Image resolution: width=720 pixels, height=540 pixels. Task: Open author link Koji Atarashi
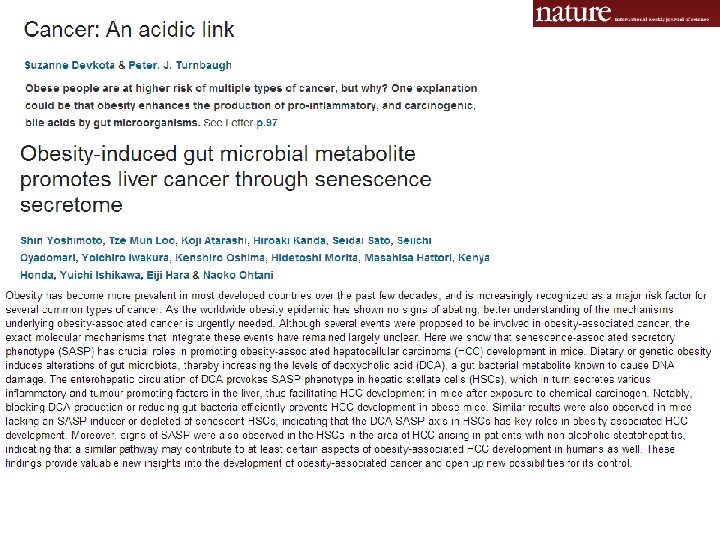click(214, 241)
